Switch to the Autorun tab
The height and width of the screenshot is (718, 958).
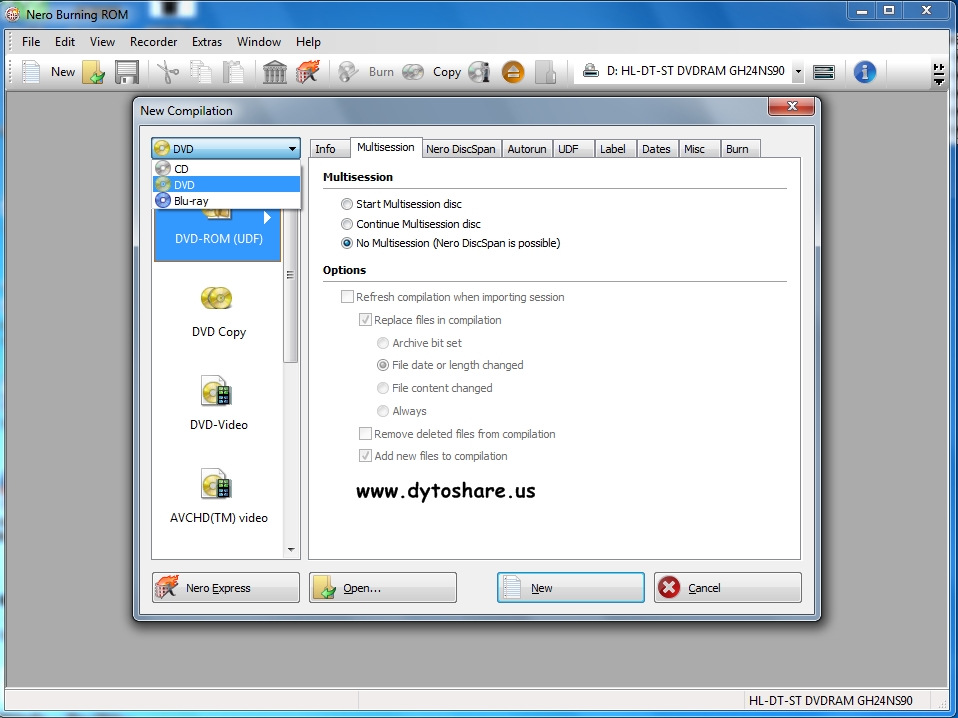coord(527,149)
